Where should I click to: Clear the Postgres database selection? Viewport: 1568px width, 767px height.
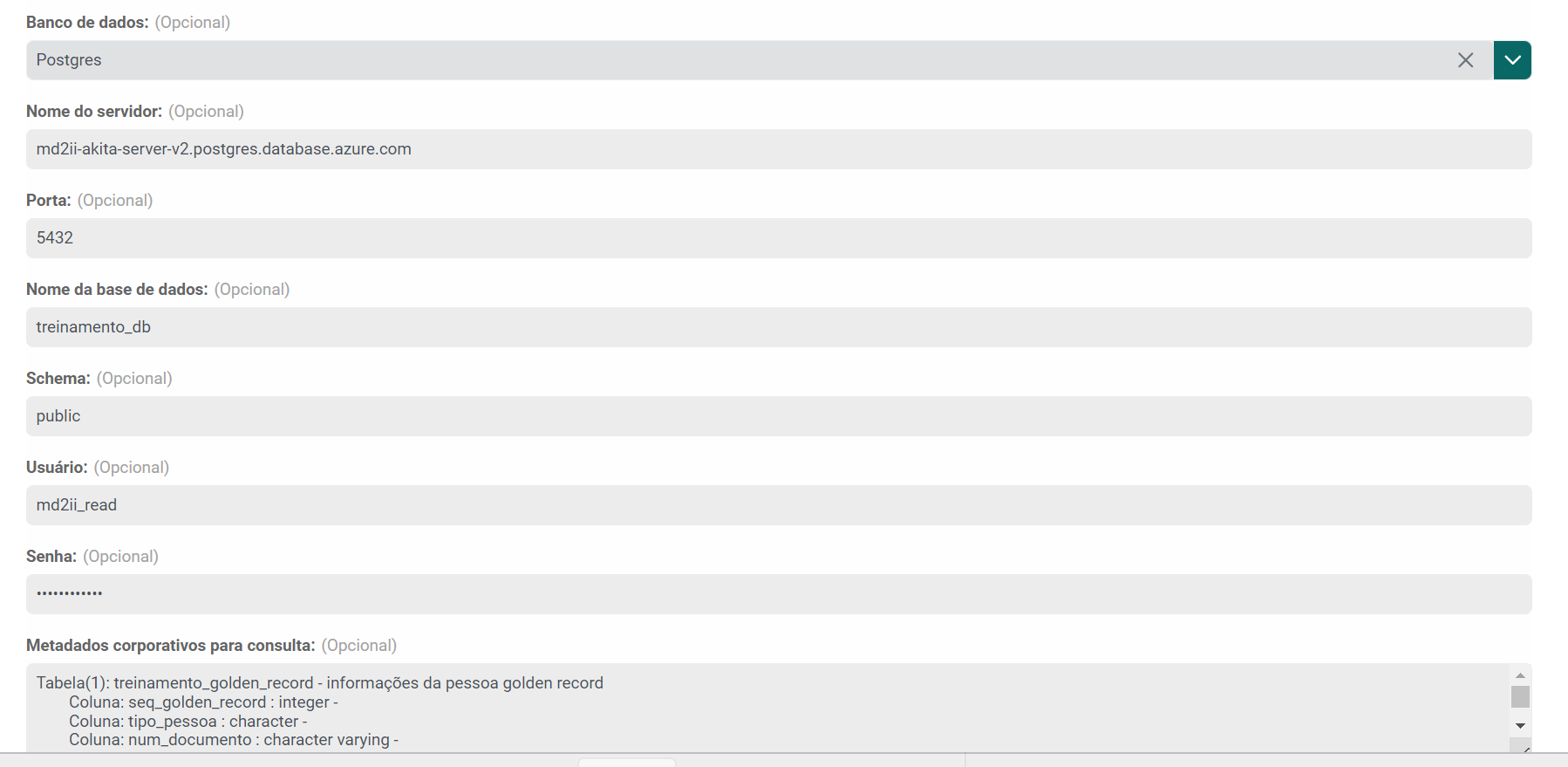[1465, 60]
